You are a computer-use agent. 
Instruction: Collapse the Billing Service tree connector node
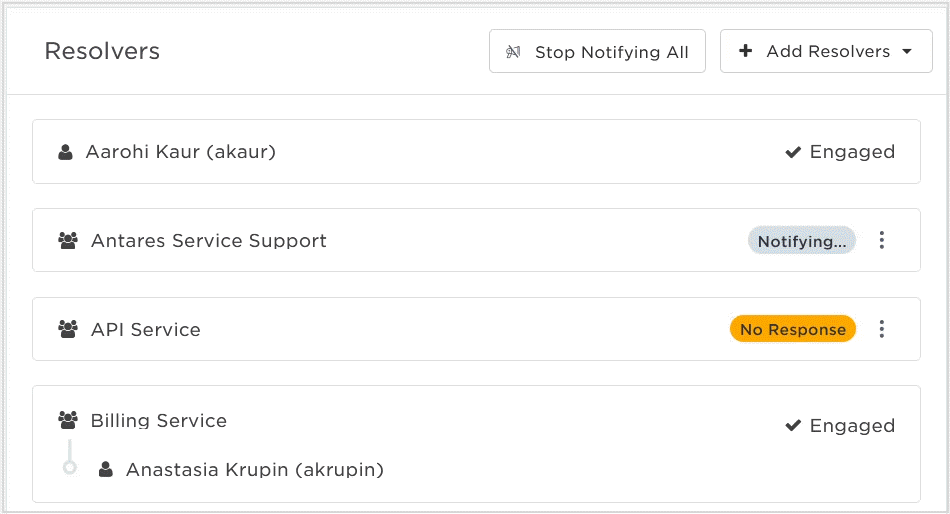70,467
